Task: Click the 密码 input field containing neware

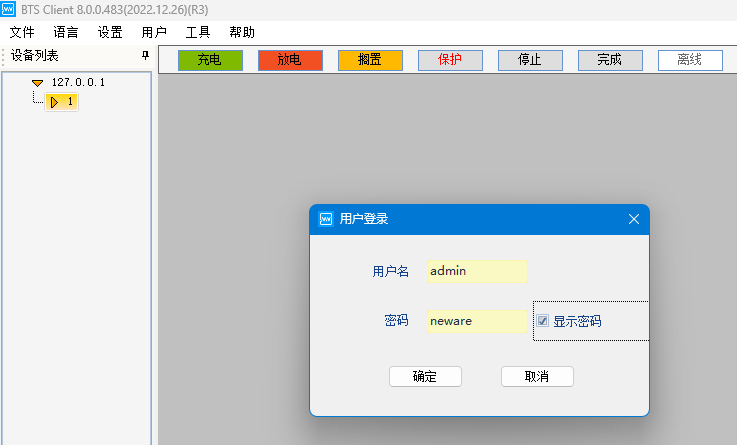Action: tap(478, 321)
